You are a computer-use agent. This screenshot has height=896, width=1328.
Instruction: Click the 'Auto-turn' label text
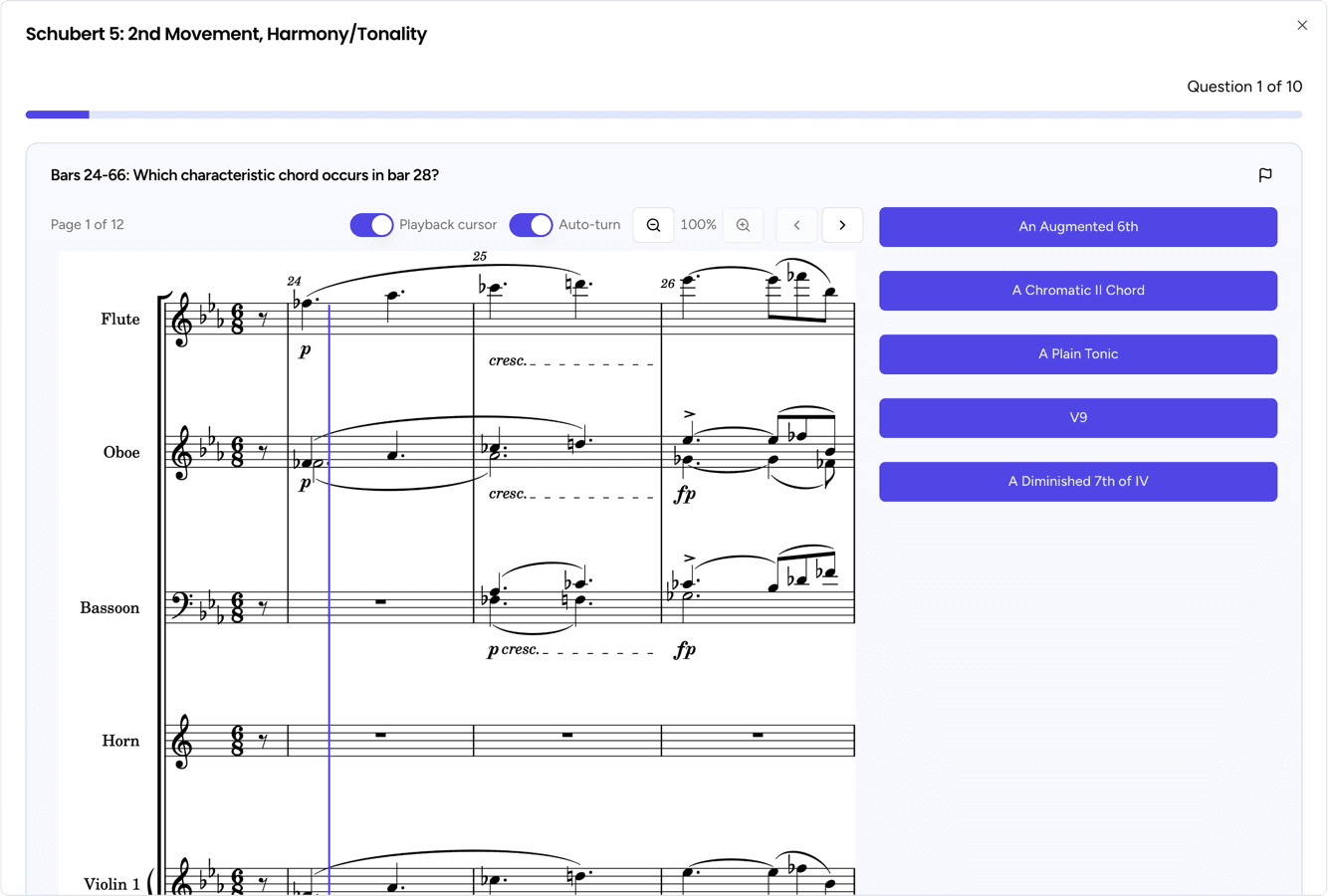tap(589, 225)
